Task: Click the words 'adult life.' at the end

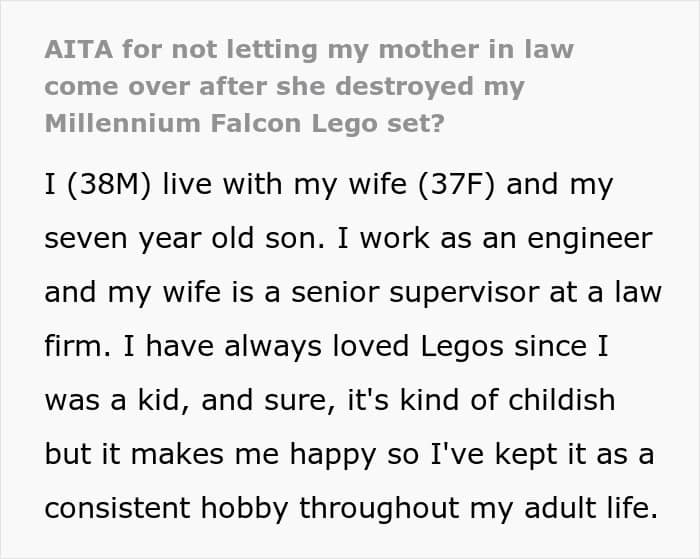Action: (x=591, y=508)
